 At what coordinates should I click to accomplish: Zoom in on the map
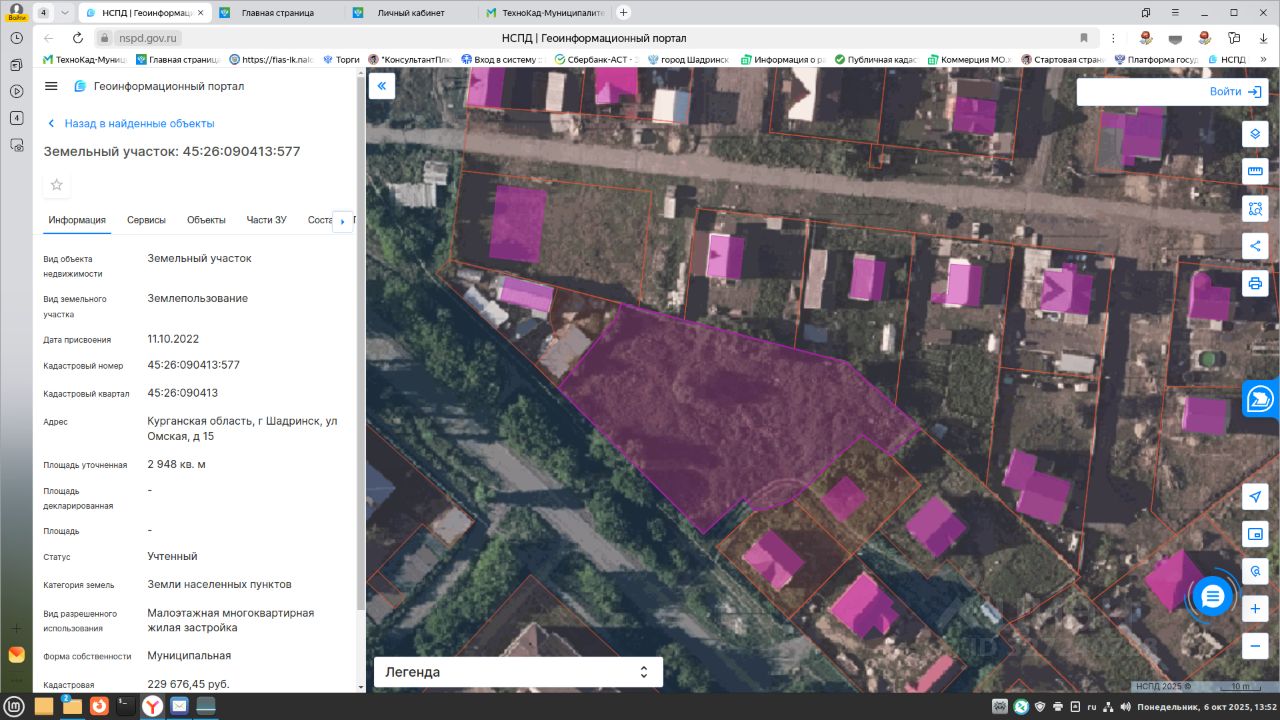click(1255, 608)
